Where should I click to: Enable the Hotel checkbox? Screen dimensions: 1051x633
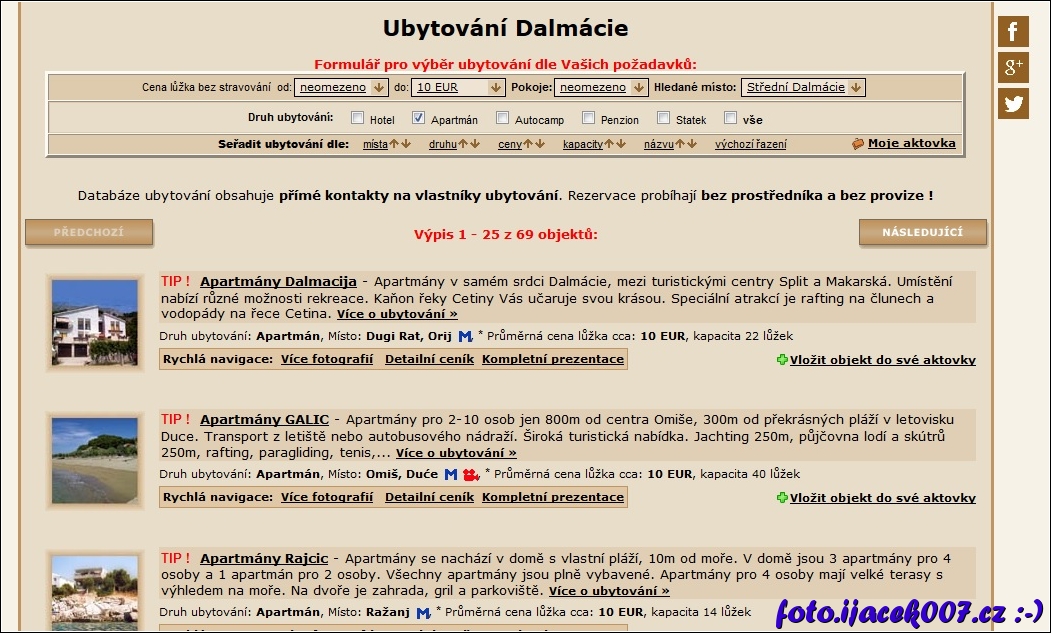point(358,118)
